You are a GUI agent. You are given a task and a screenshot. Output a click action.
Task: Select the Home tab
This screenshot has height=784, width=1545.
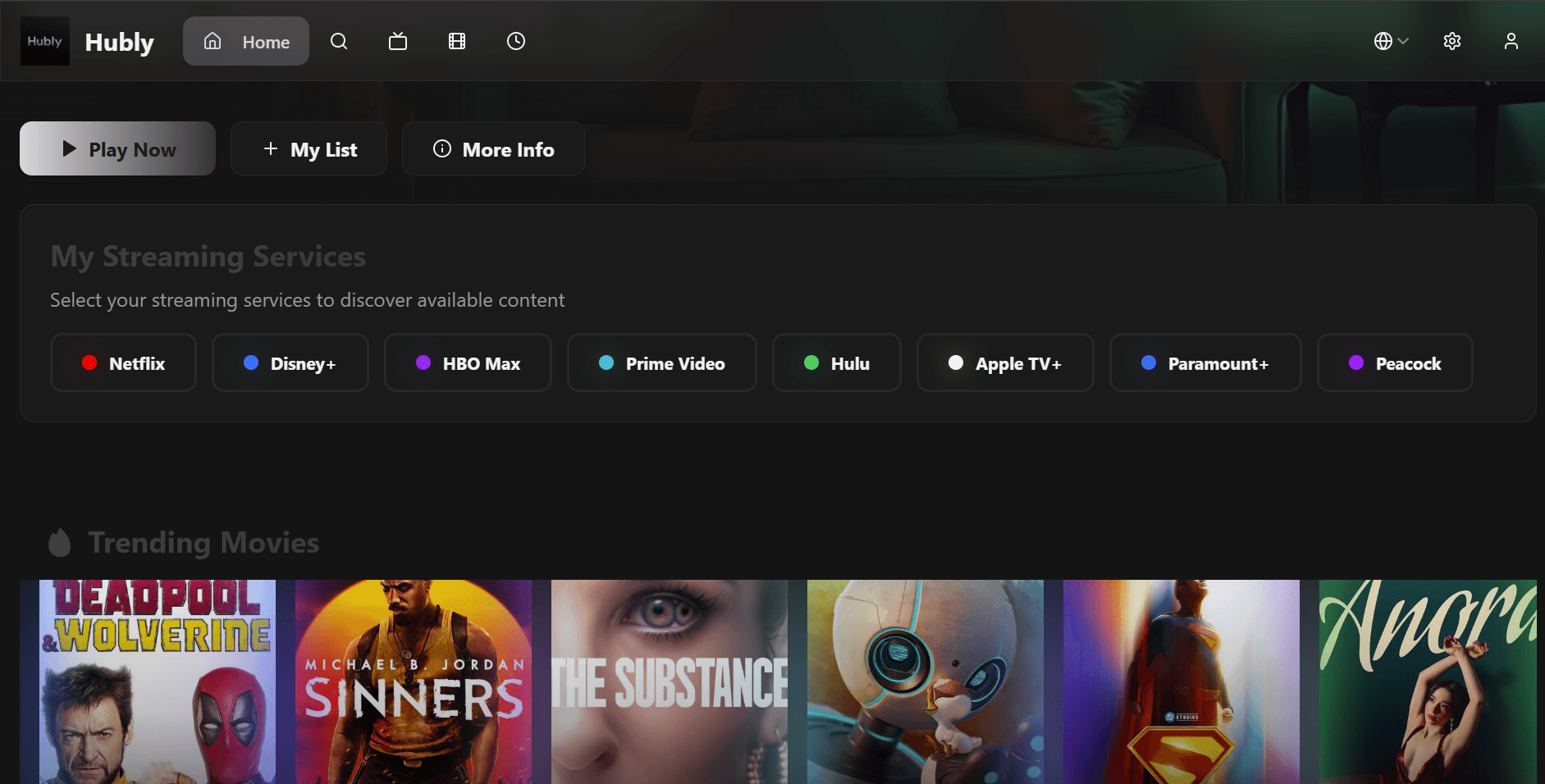(x=246, y=41)
